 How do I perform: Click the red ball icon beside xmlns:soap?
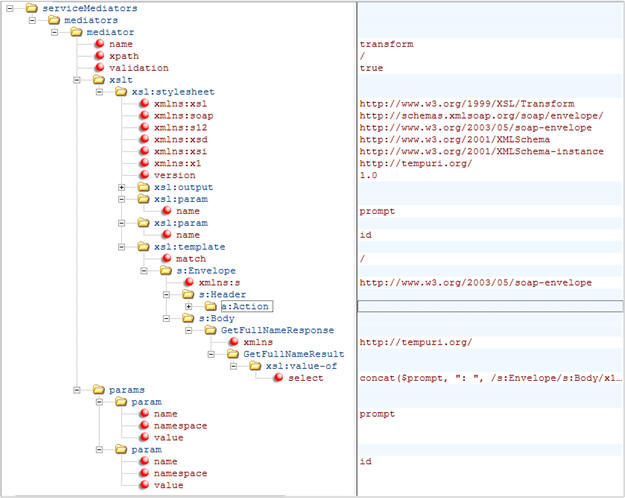click(144, 115)
